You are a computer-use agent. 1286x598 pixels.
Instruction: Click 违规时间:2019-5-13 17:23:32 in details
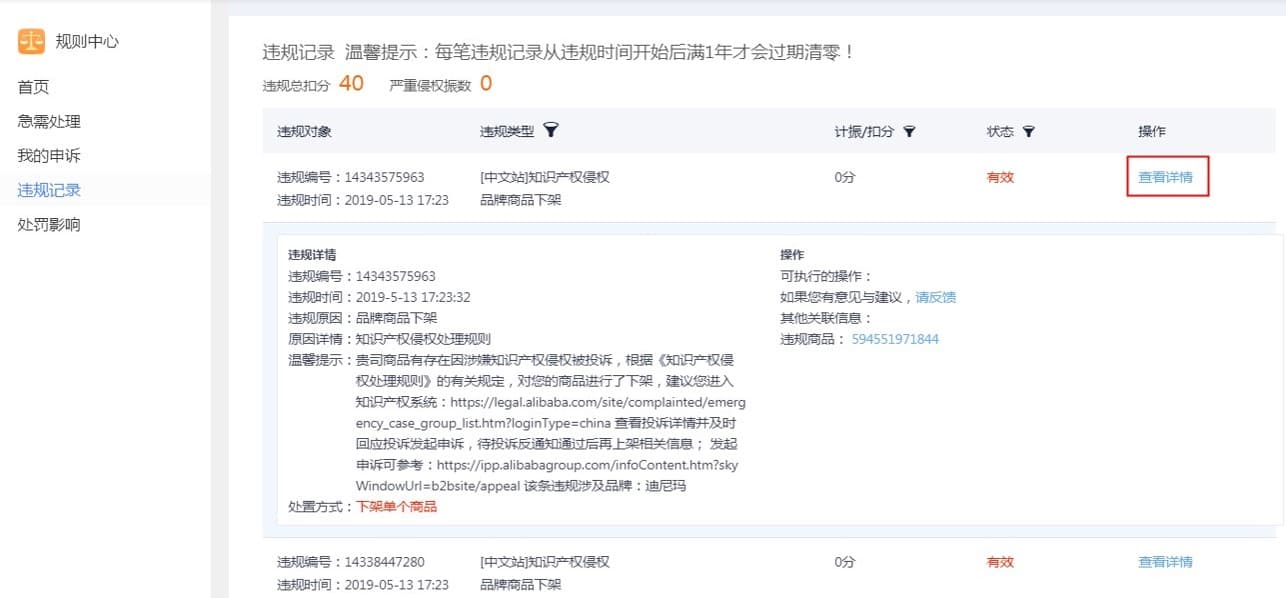click(380, 297)
